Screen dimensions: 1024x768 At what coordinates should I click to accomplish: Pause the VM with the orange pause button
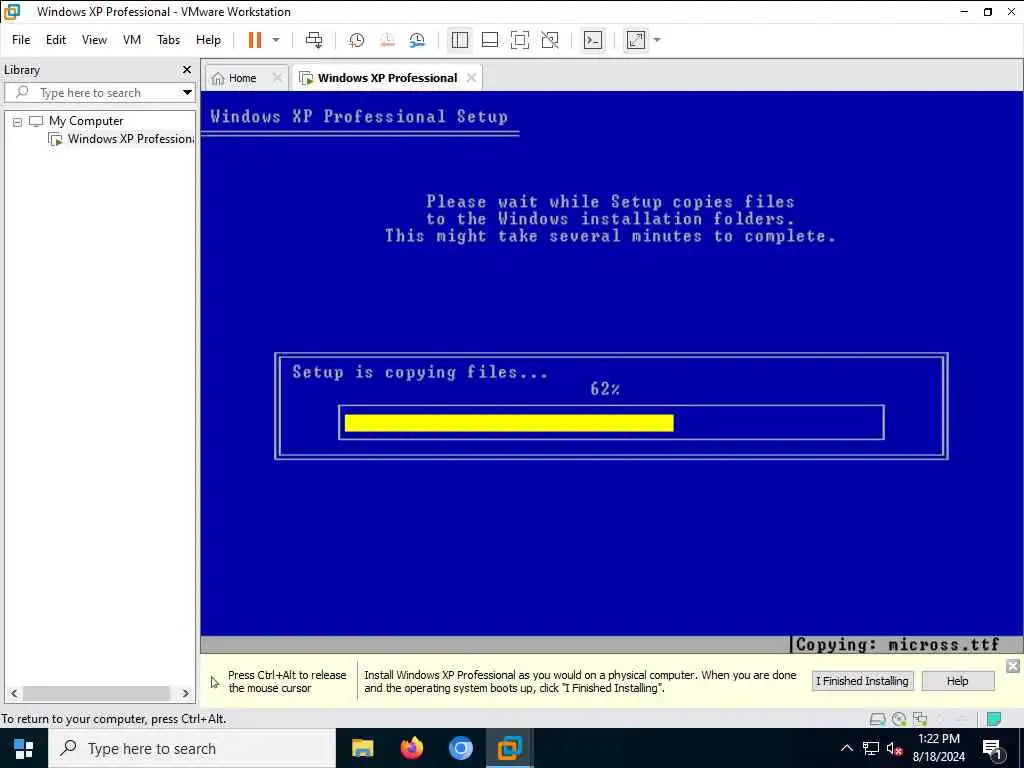(x=255, y=40)
